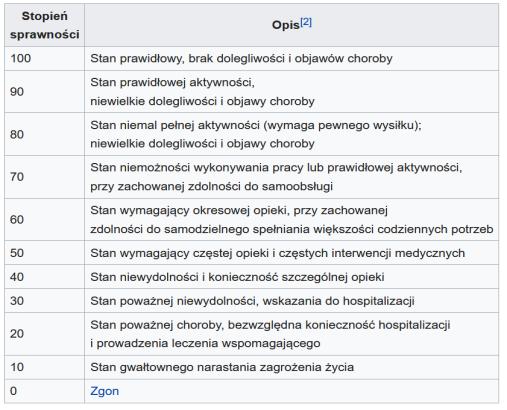
Task: Select the Opis column header
Action: click(x=292, y=25)
